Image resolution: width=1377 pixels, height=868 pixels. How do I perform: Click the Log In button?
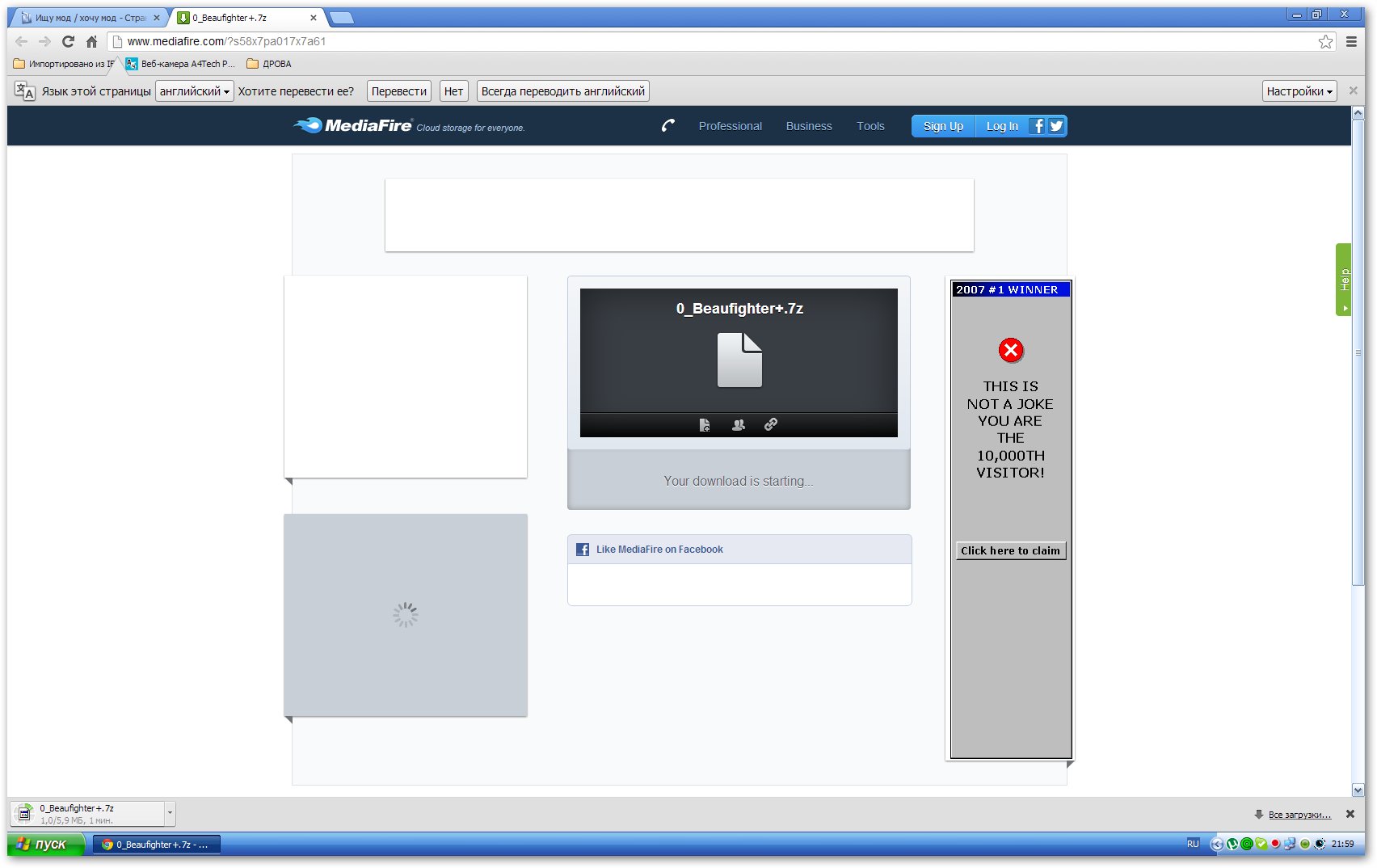[1002, 126]
